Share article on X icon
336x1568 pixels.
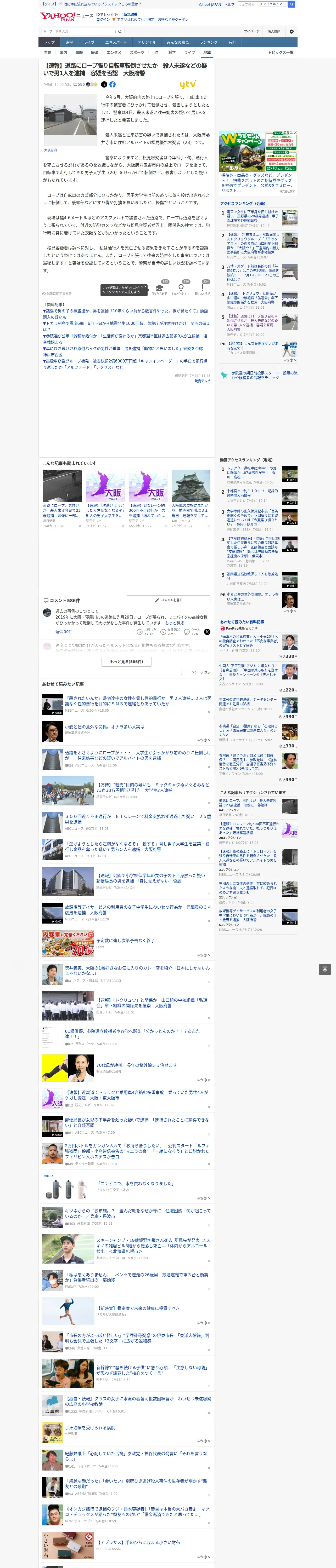coord(104,85)
